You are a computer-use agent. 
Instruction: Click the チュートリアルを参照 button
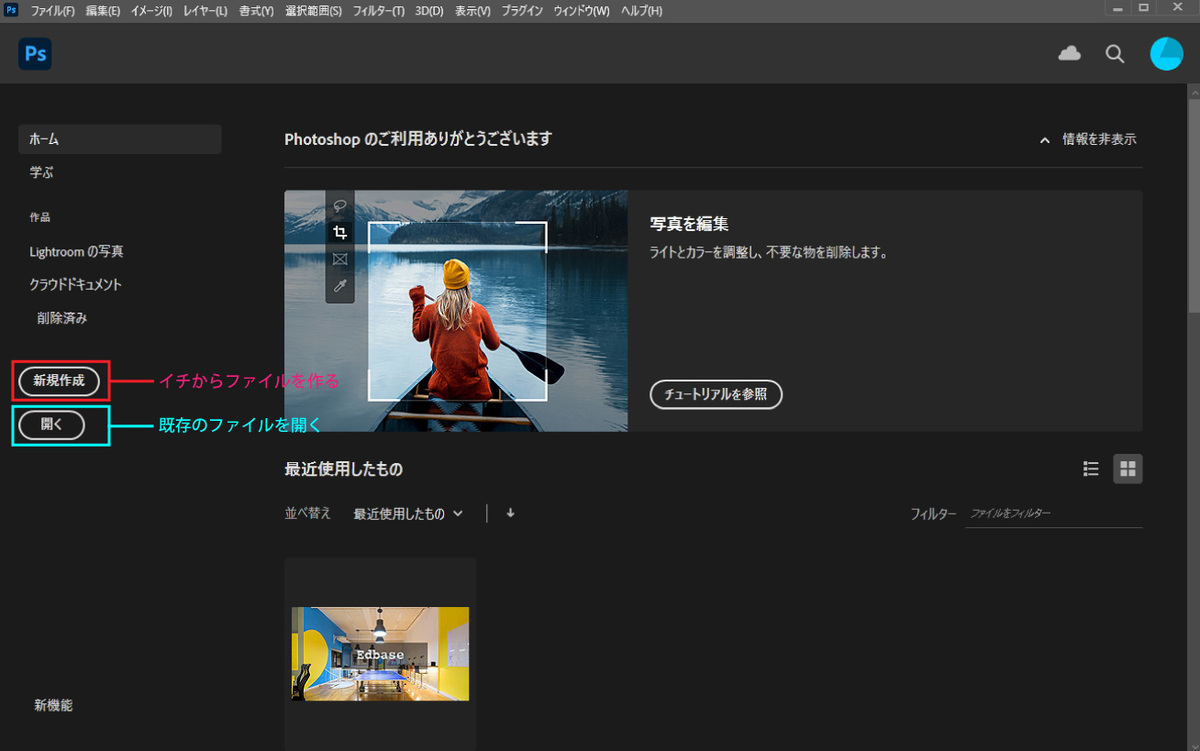716,394
